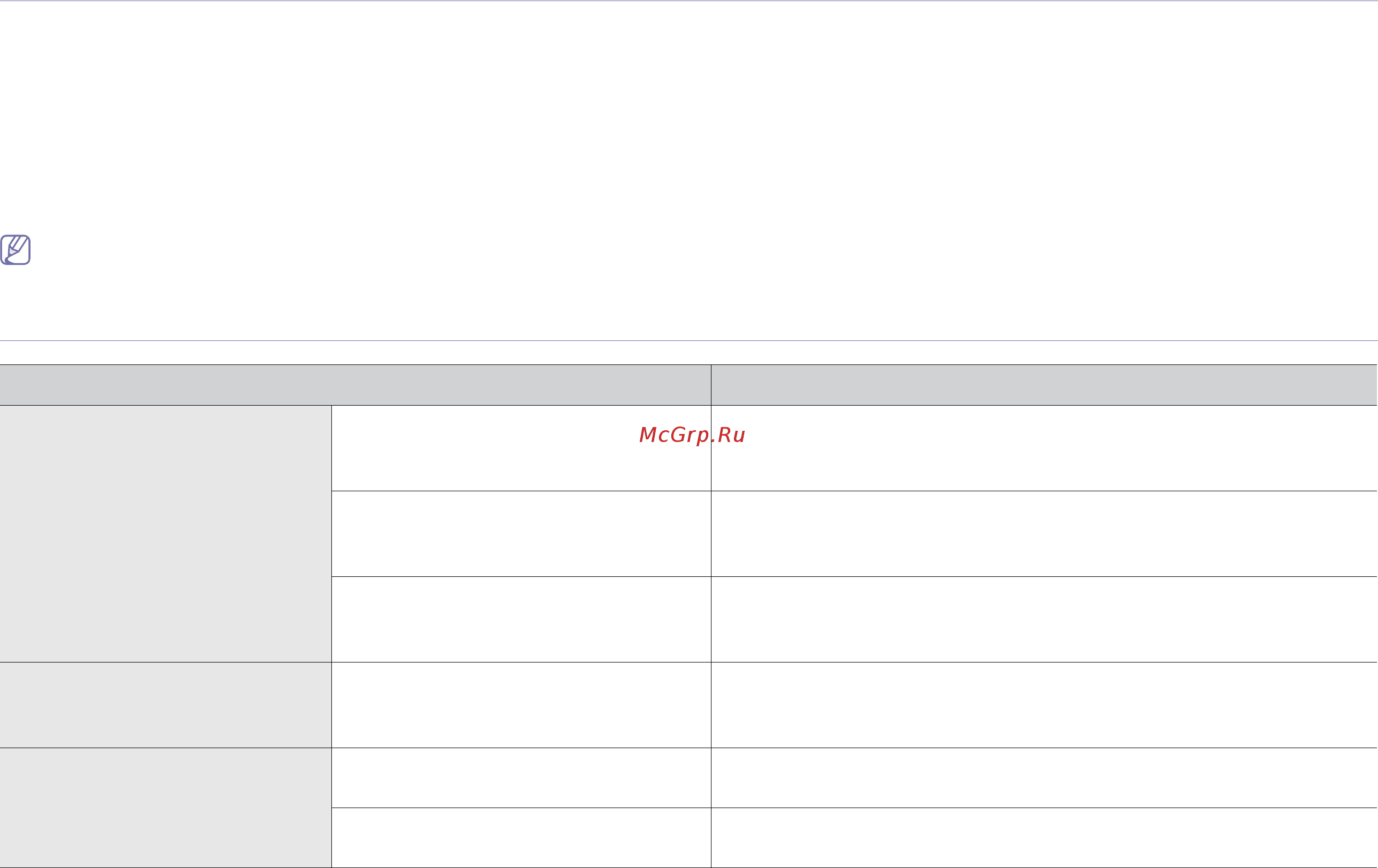This screenshot has width=1378, height=868.
Task: Click last right-column cell at bottom
Action: [x=1044, y=837]
